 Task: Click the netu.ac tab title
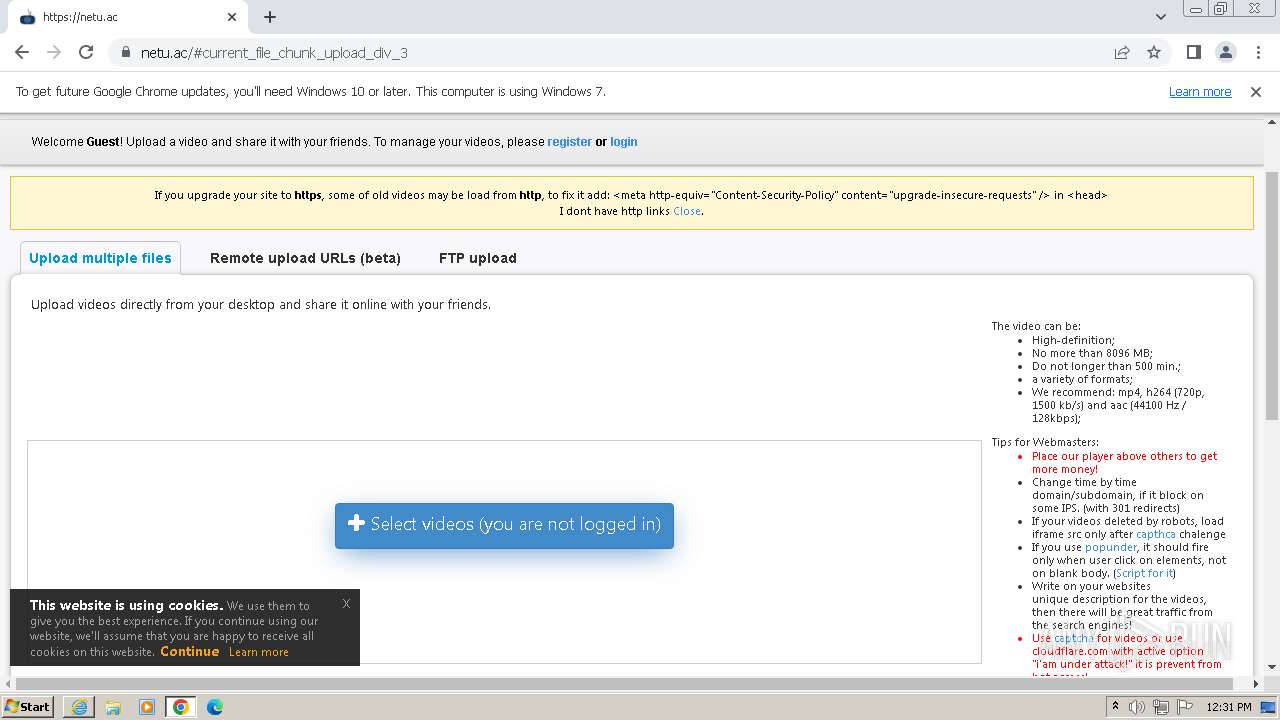[x=80, y=17]
